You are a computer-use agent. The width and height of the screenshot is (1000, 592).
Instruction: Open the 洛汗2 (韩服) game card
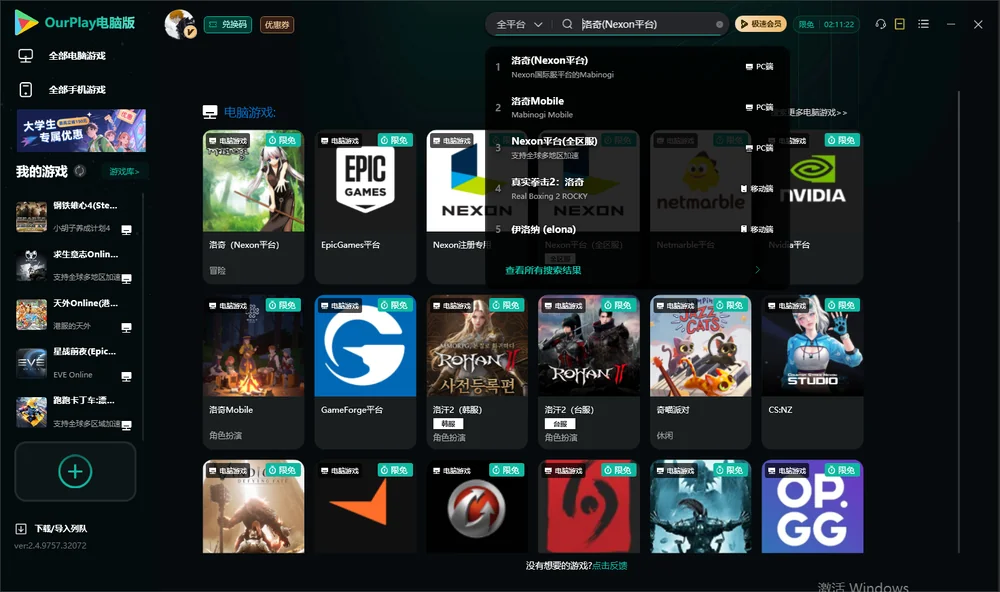(477, 372)
